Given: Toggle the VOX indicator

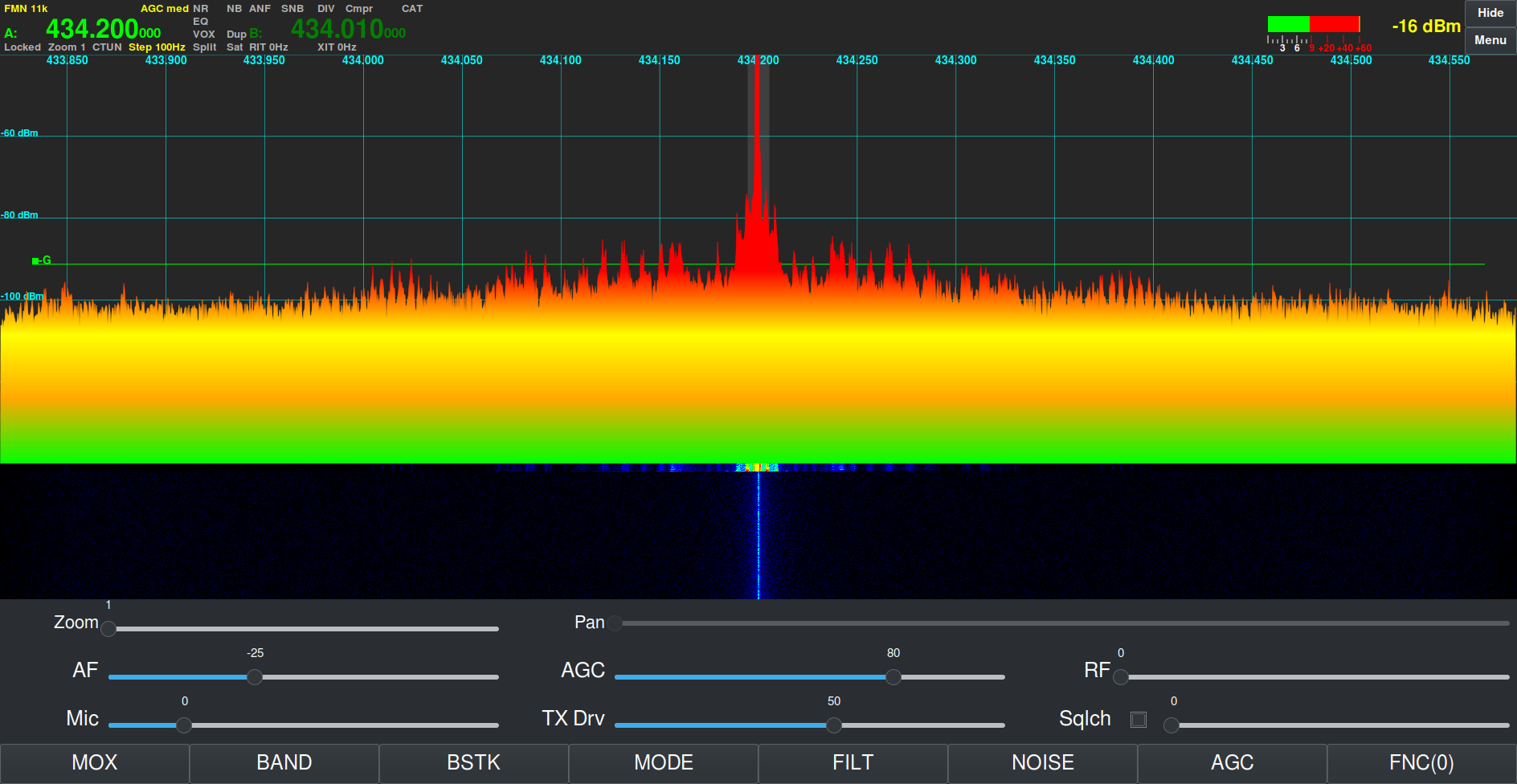Looking at the screenshot, I should (x=204, y=35).
